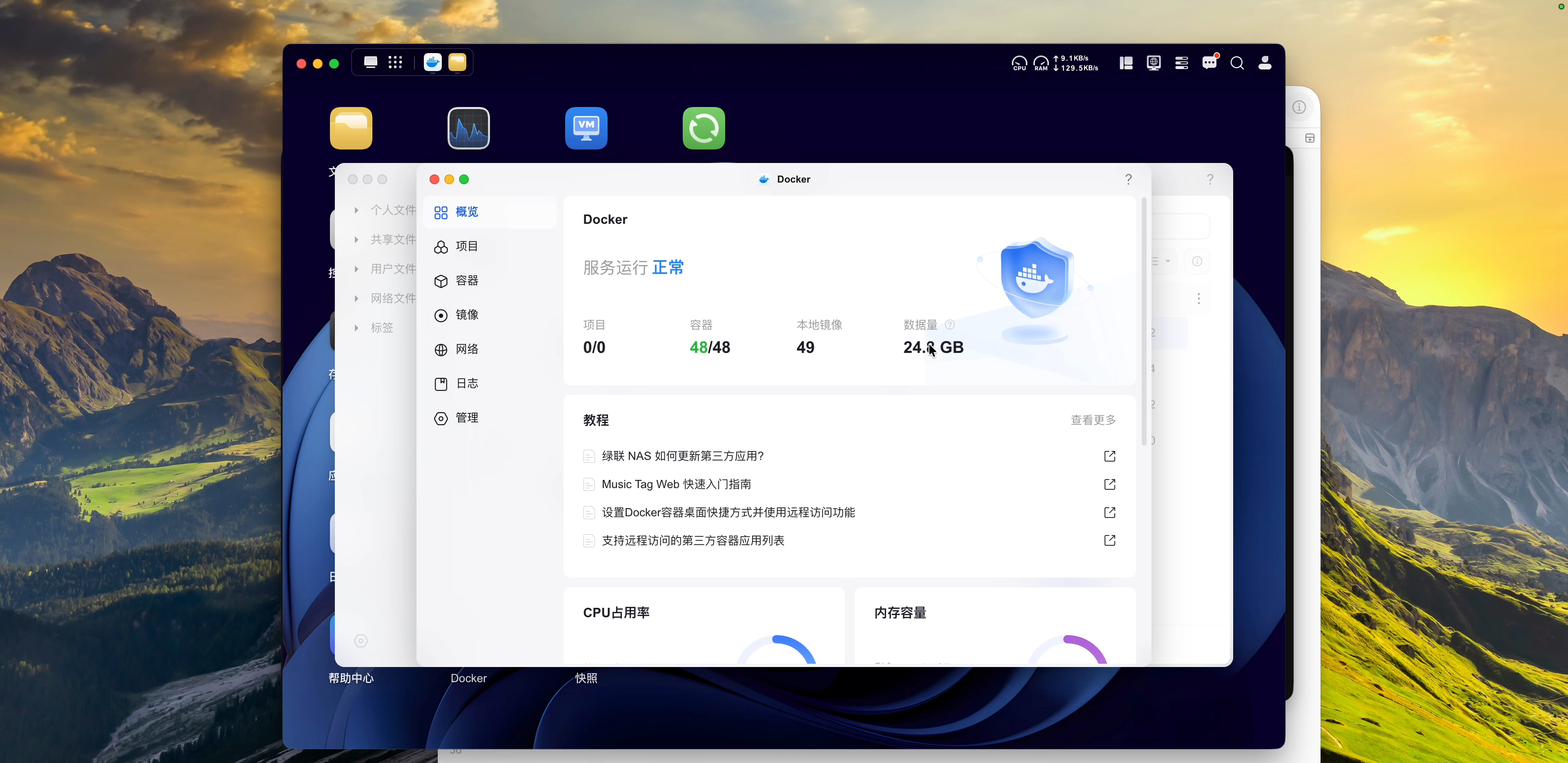The width and height of the screenshot is (1568, 763).
Task: Launch the green sync backup desktop icon
Action: 704,128
